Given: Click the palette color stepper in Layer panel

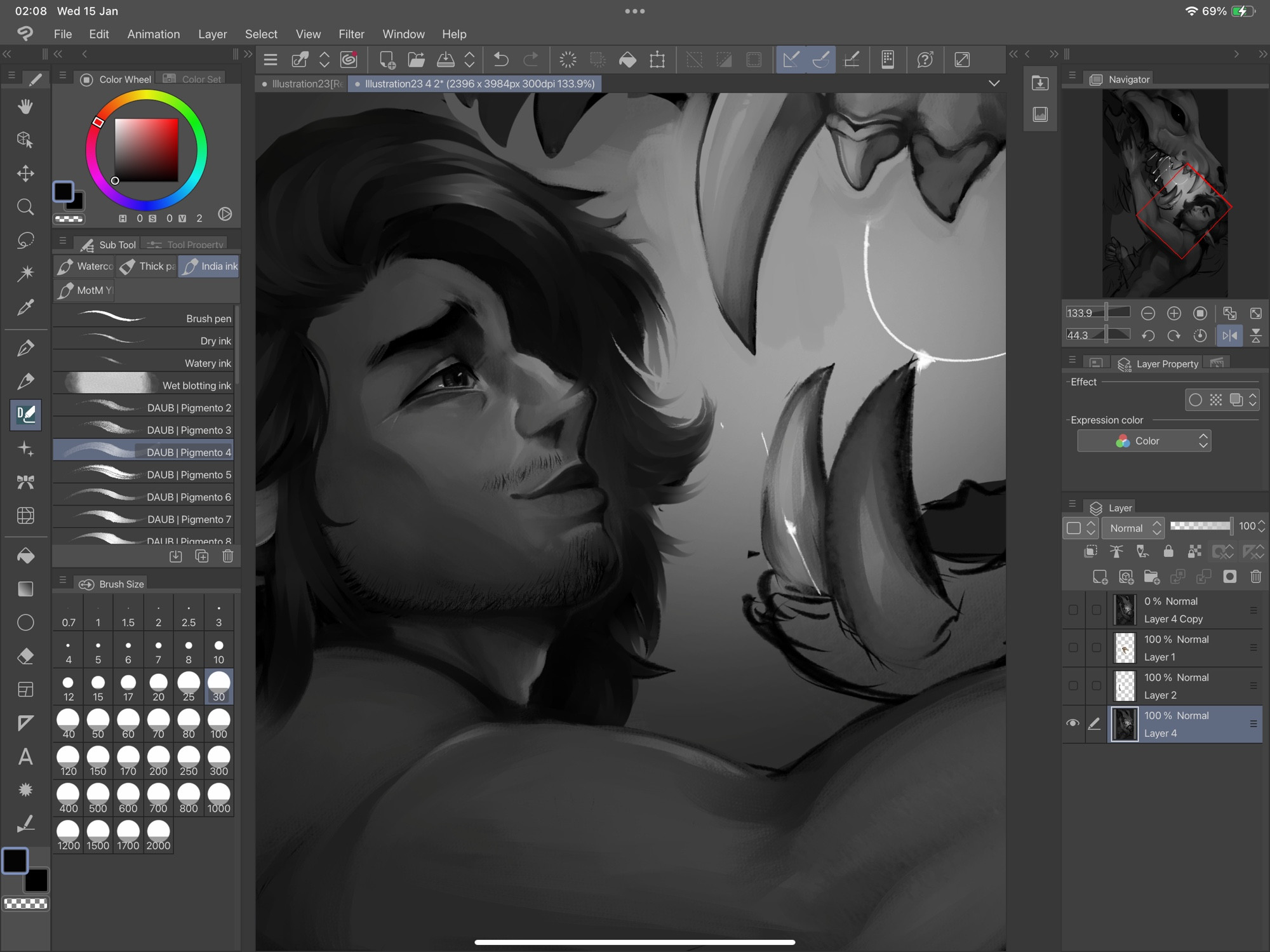Looking at the screenshot, I should click(x=1091, y=528).
